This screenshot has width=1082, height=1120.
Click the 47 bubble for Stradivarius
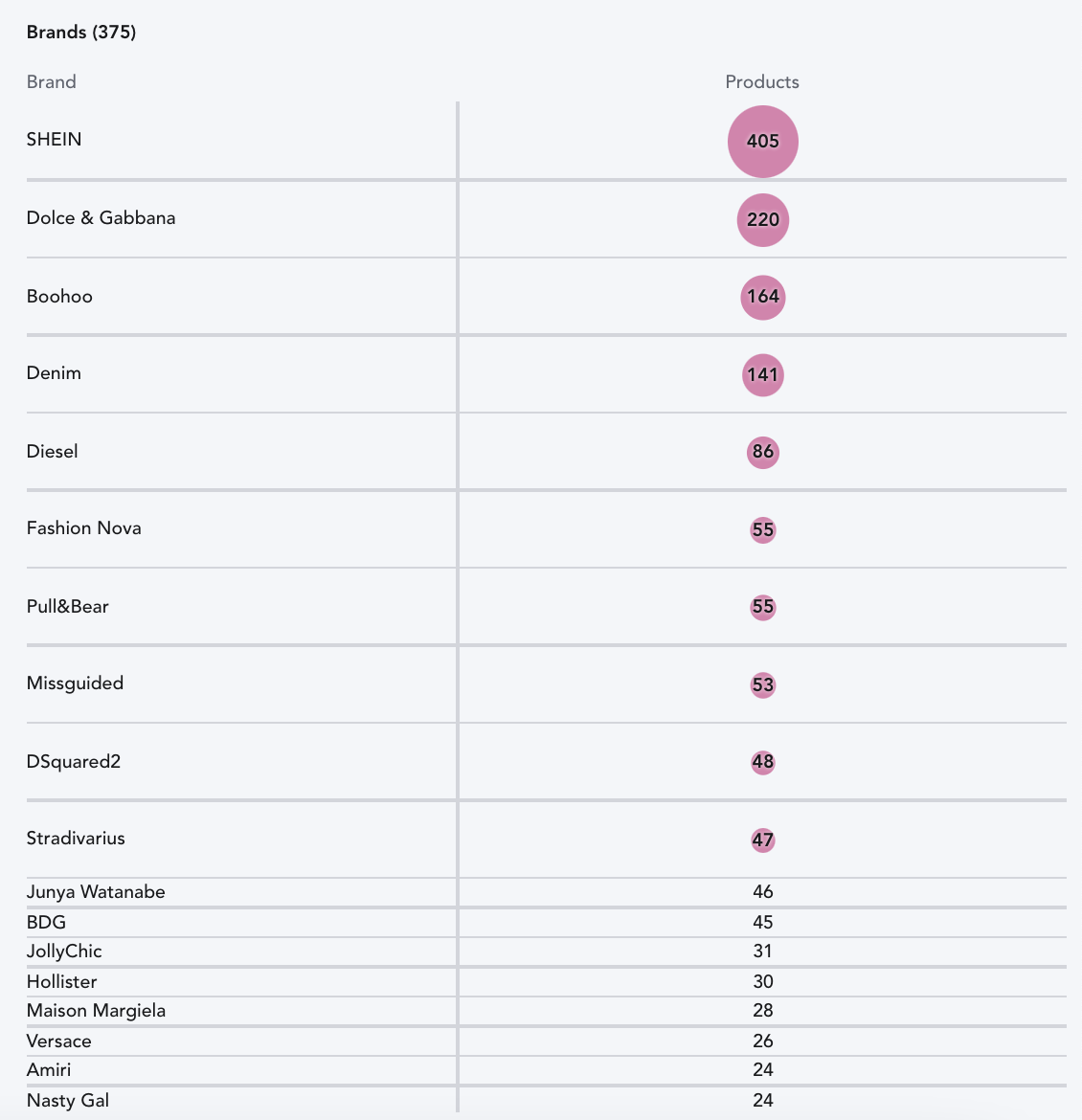[762, 840]
